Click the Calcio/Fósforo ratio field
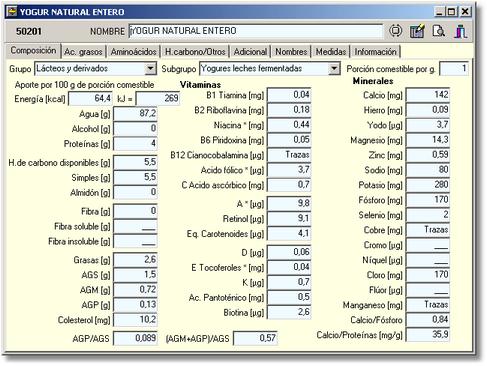 pyautogui.click(x=428, y=320)
